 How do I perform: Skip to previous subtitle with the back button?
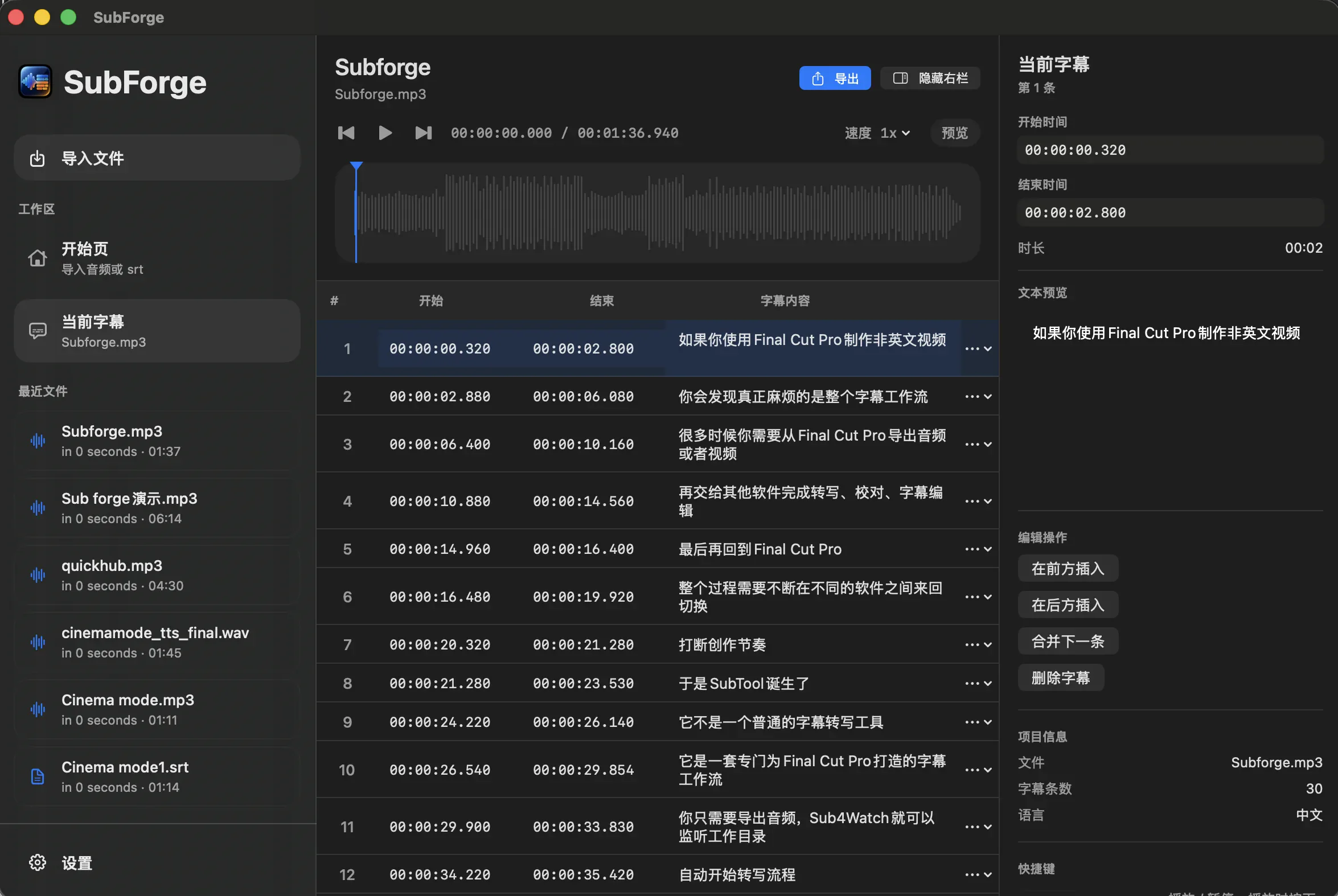click(x=346, y=133)
